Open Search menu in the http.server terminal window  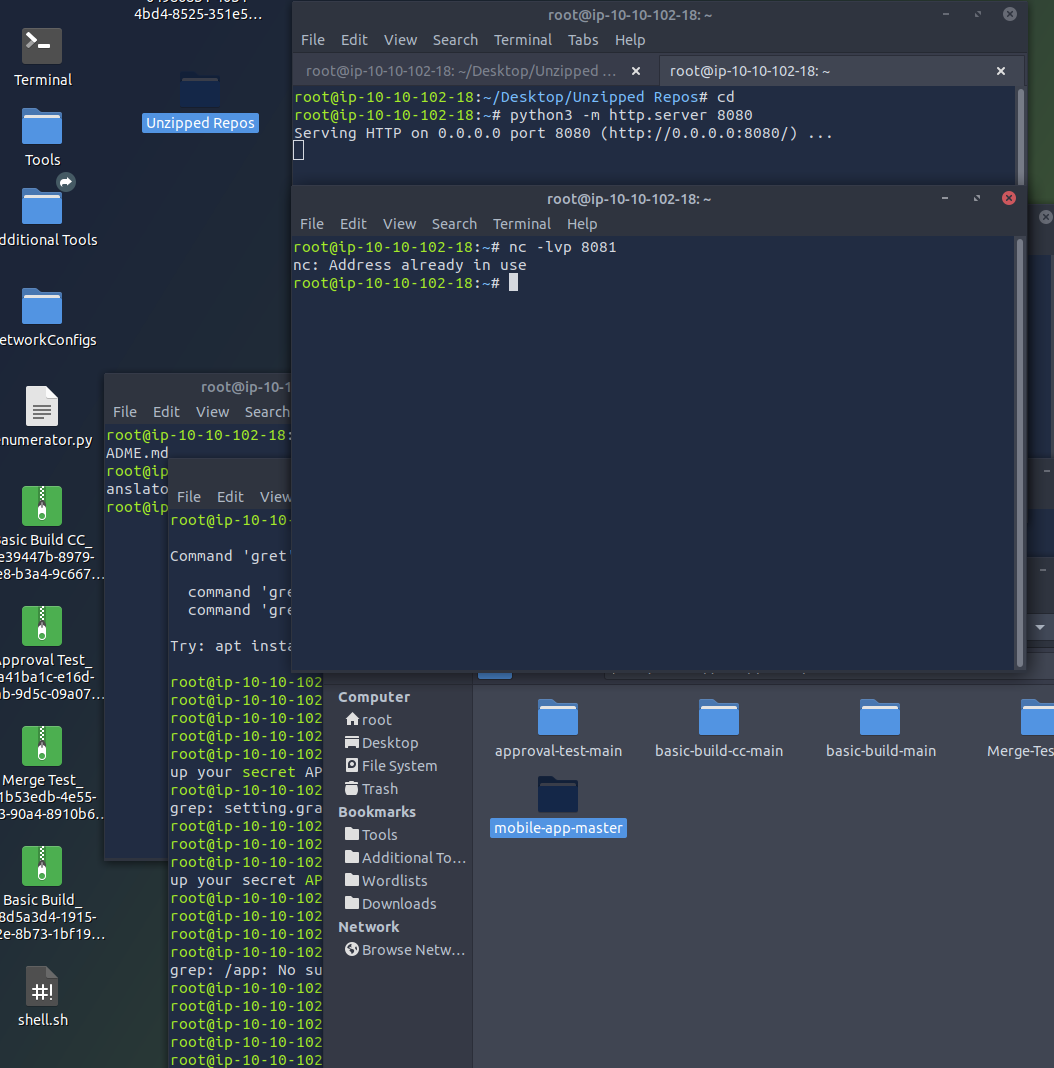point(455,40)
